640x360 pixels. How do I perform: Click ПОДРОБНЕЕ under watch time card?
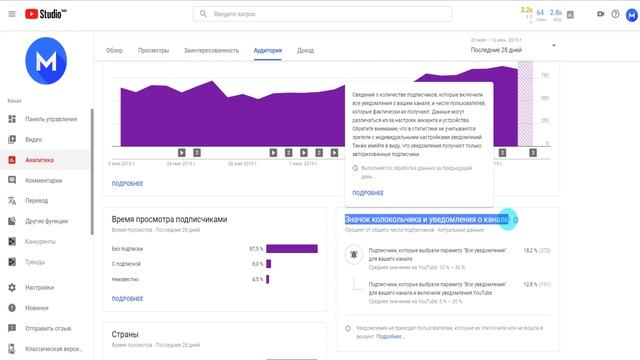[127, 299]
